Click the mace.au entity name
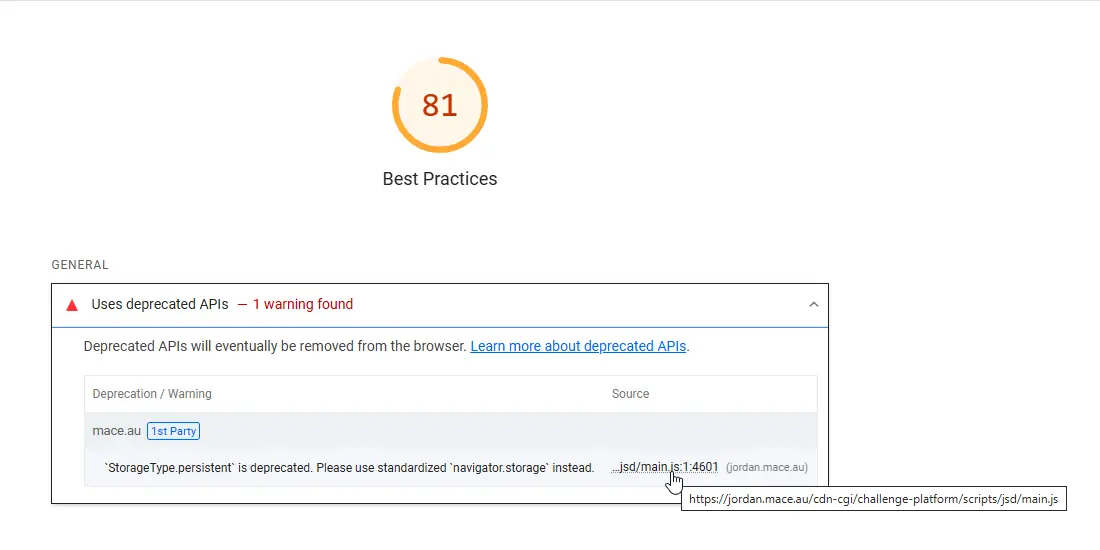The width and height of the screenshot is (1100, 550). 116,431
